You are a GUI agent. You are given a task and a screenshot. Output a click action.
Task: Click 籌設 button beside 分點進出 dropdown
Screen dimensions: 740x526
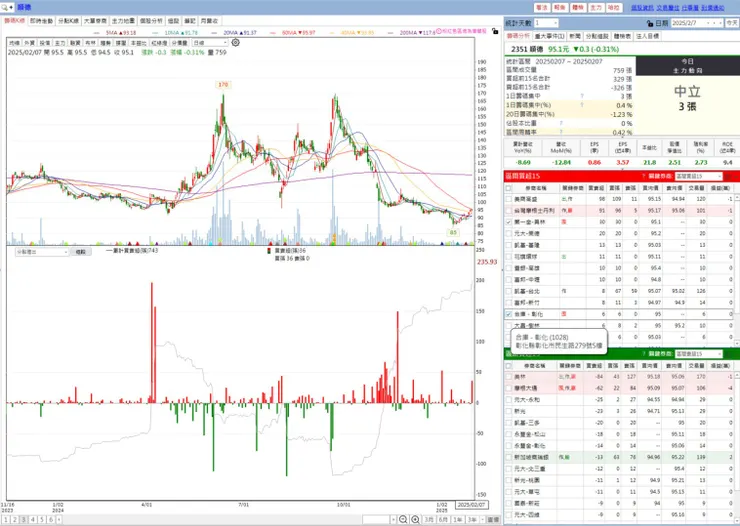pos(81,252)
